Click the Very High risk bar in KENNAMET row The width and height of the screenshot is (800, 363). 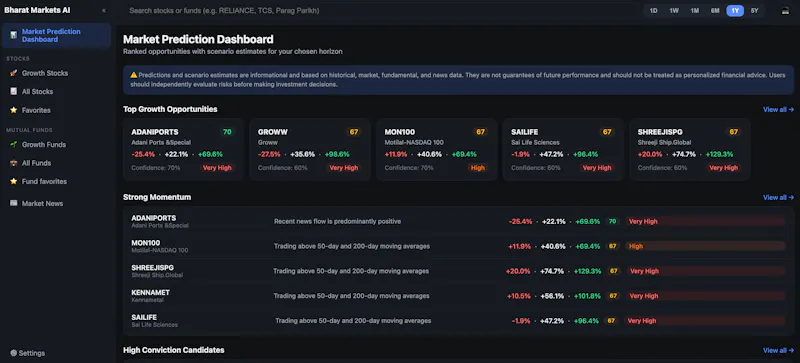point(706,296)
